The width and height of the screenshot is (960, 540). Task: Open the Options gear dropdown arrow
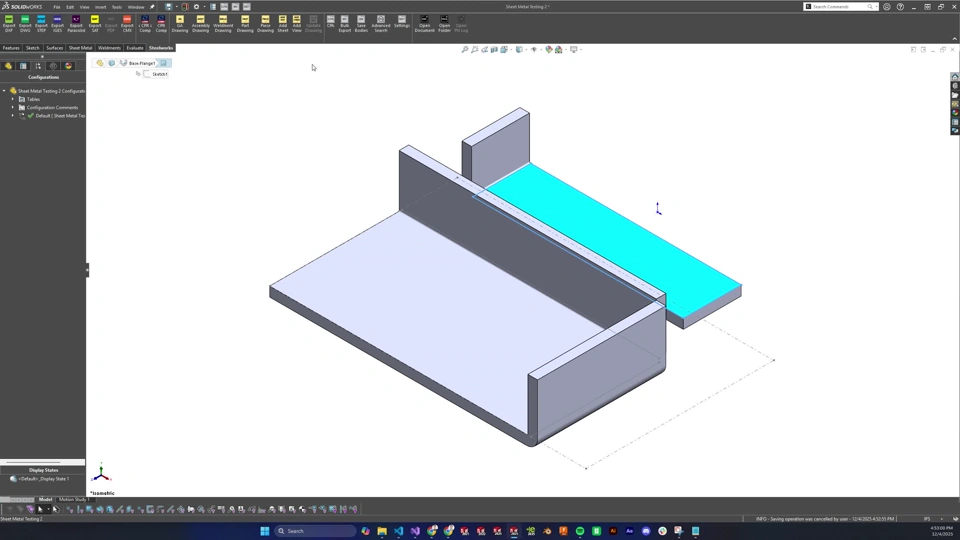(204, 7)
